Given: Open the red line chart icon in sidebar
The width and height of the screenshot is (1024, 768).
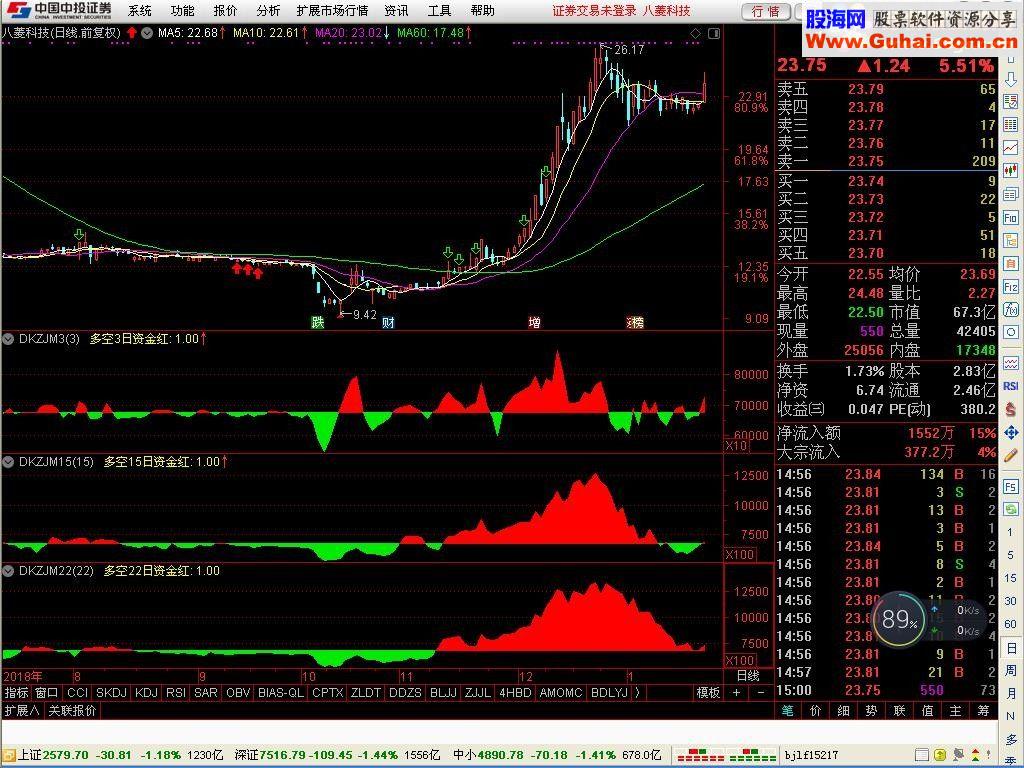Looking at the screenshot, I should [x=1011, y=148].
